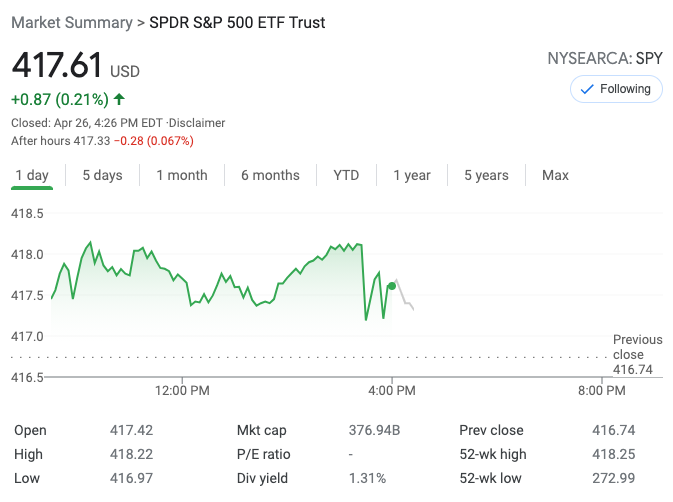Click the current price dot on chart
Image resolution: width=673 pixels, height=502 pixels.
[391, 286]
